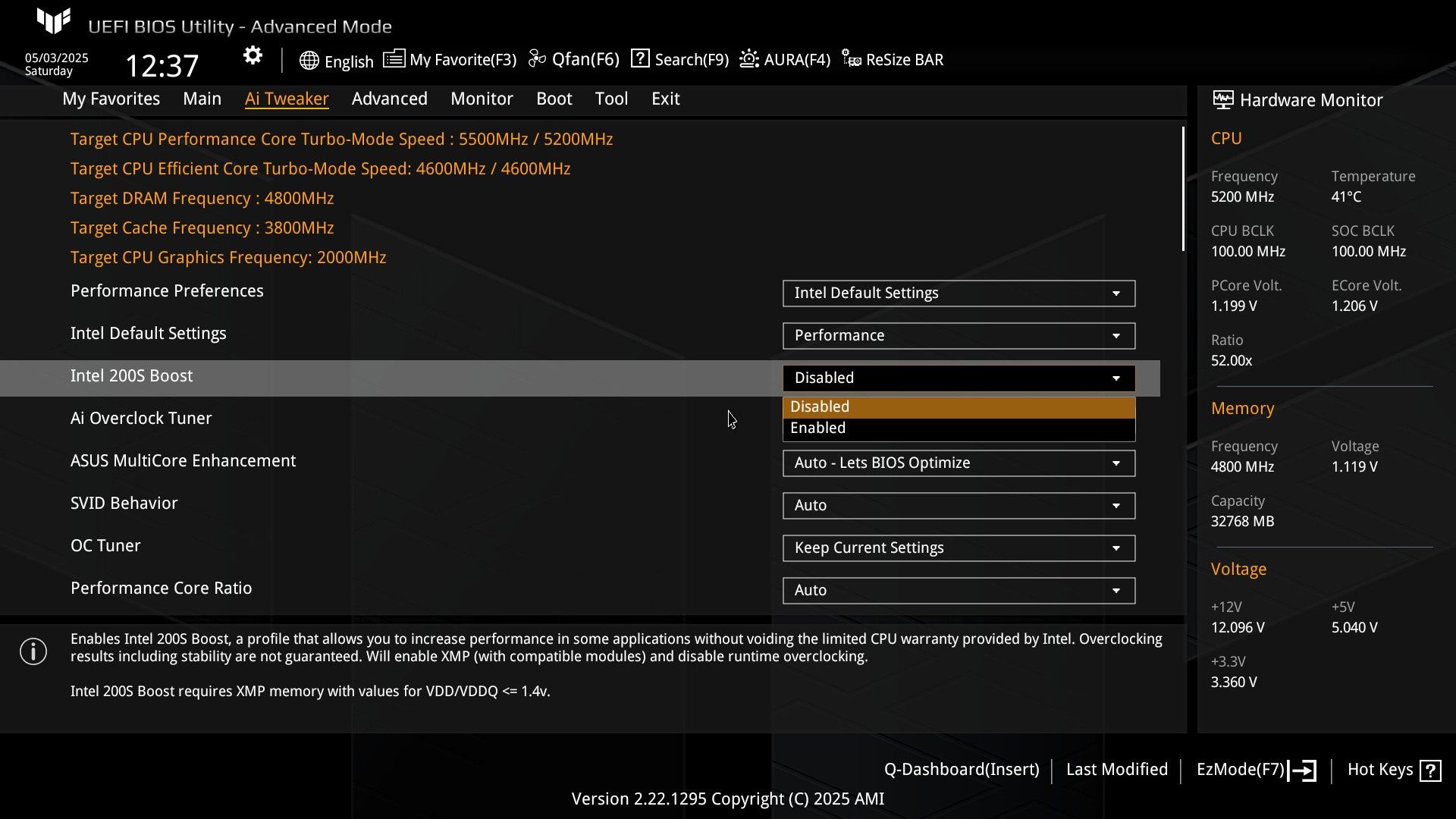Click the ReSize BAR label

pyautogui.click(x=905, y=60)
